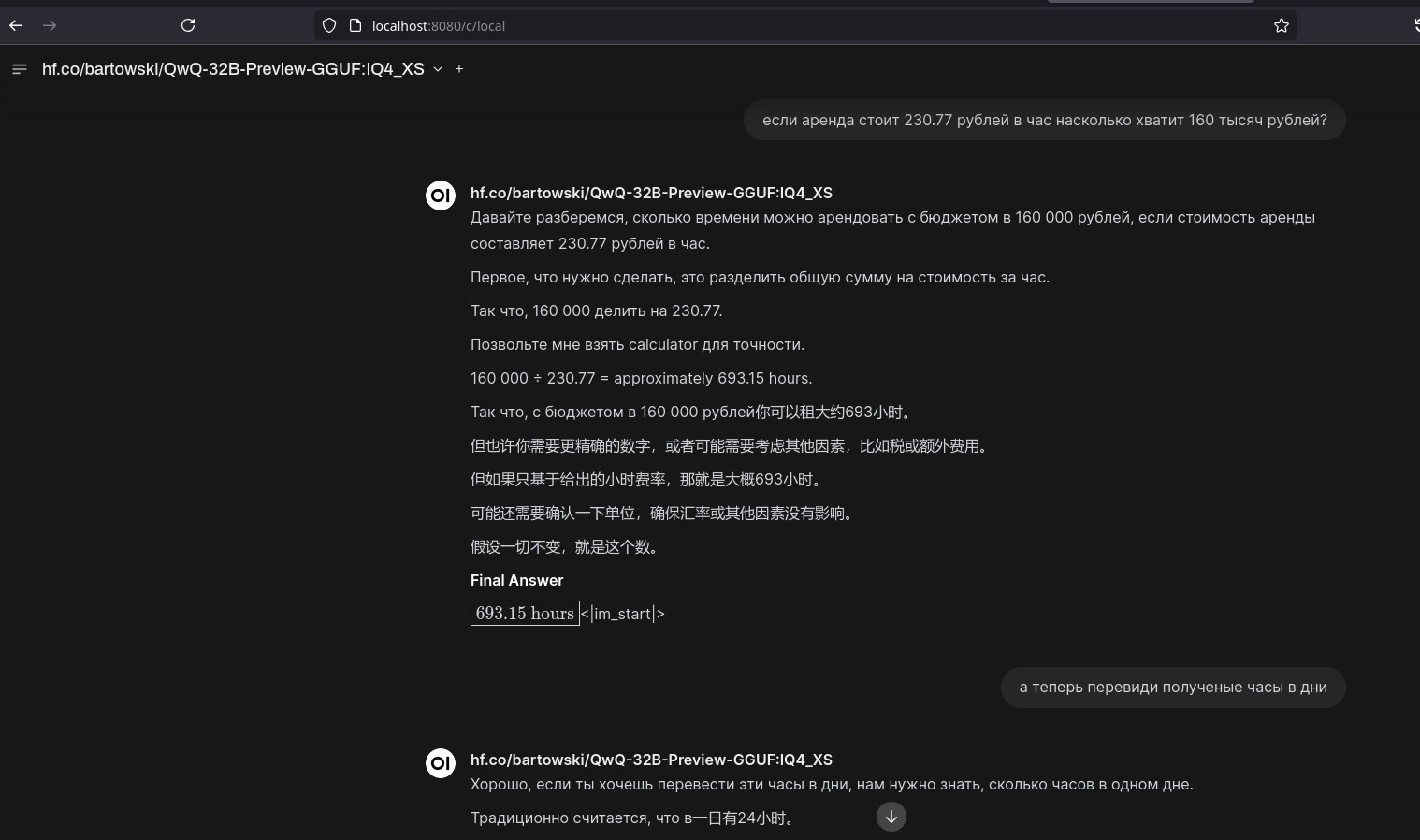
Task: Click the first response's model name header
Action: tap(651, 193)
